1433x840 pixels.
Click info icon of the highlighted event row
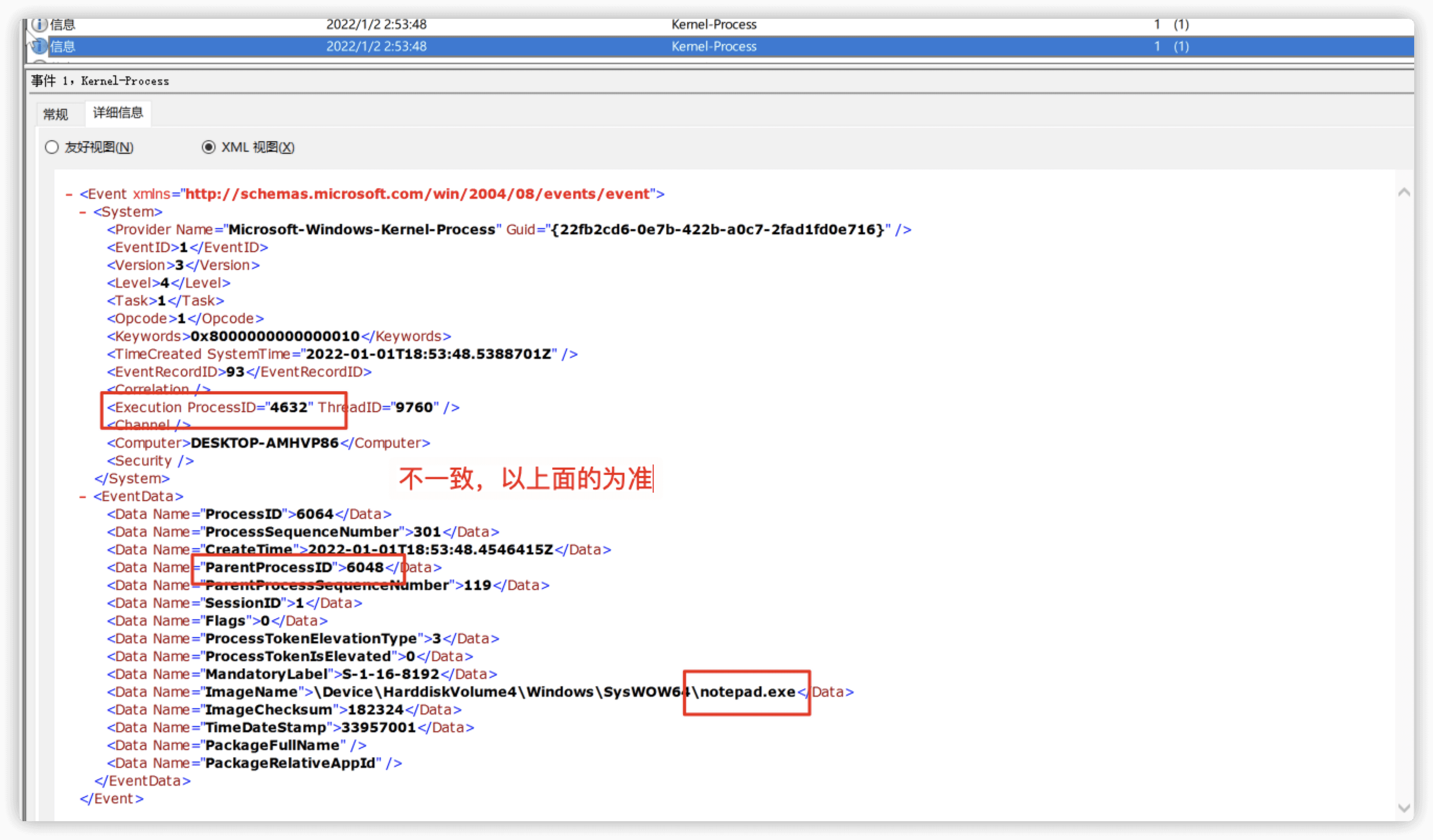click(x=39, y=46)
